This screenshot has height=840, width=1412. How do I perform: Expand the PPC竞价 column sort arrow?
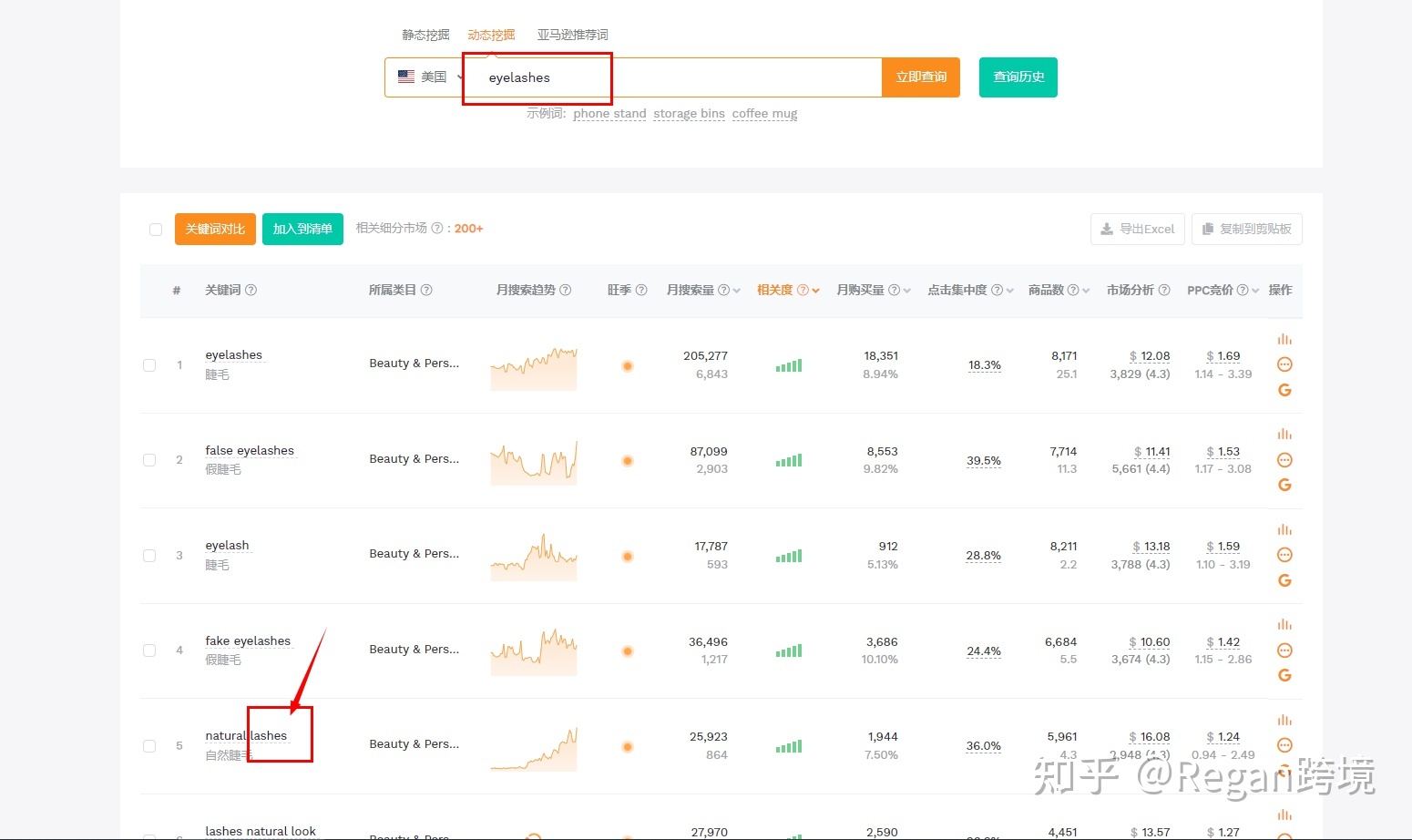pos(1255,291)
